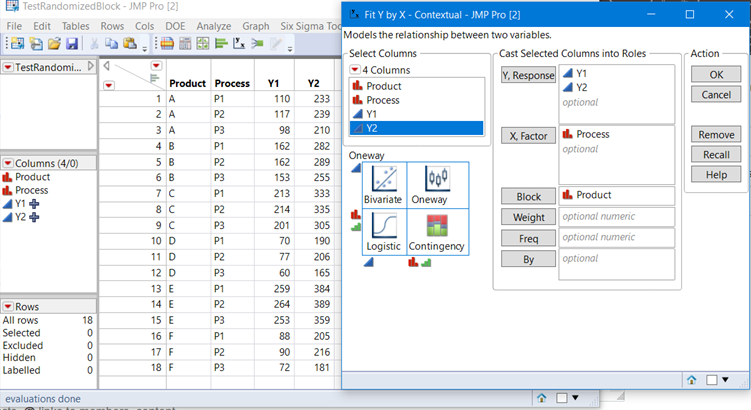
Task: Select Product in the Select Columns list
Action: [x=417, y=86]
